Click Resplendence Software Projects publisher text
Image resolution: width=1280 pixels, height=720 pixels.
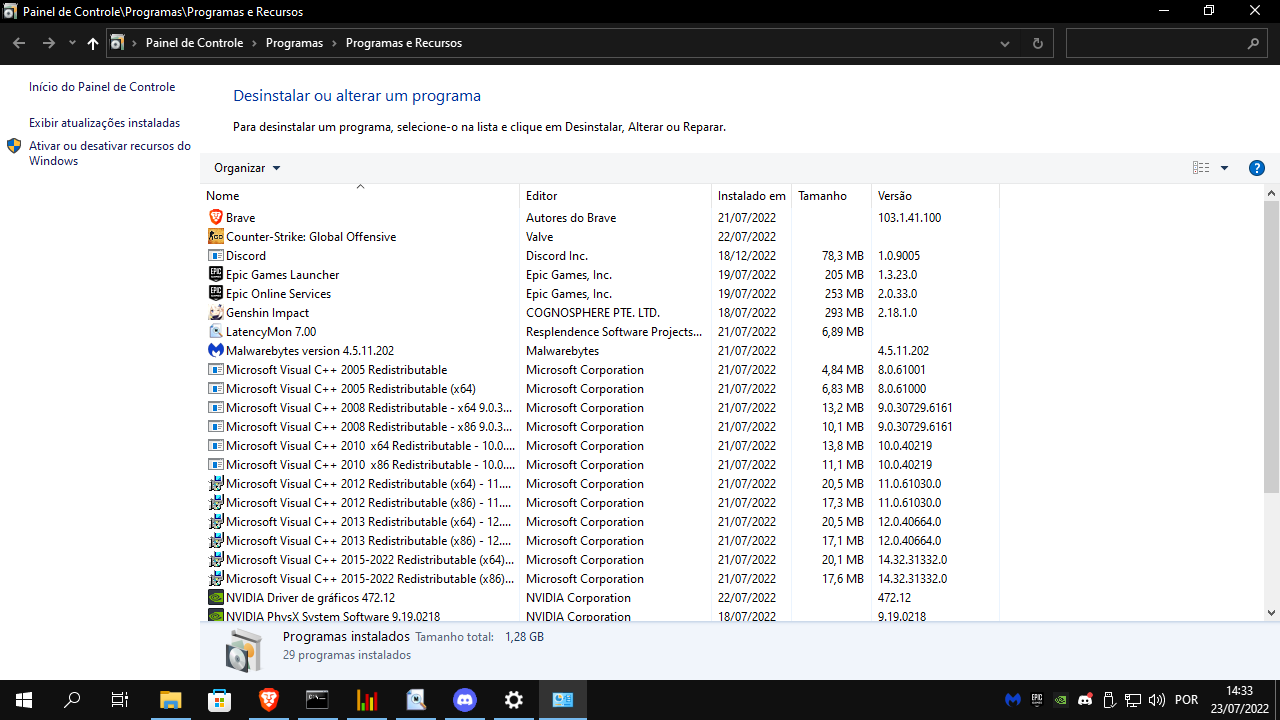coord(614,331)
